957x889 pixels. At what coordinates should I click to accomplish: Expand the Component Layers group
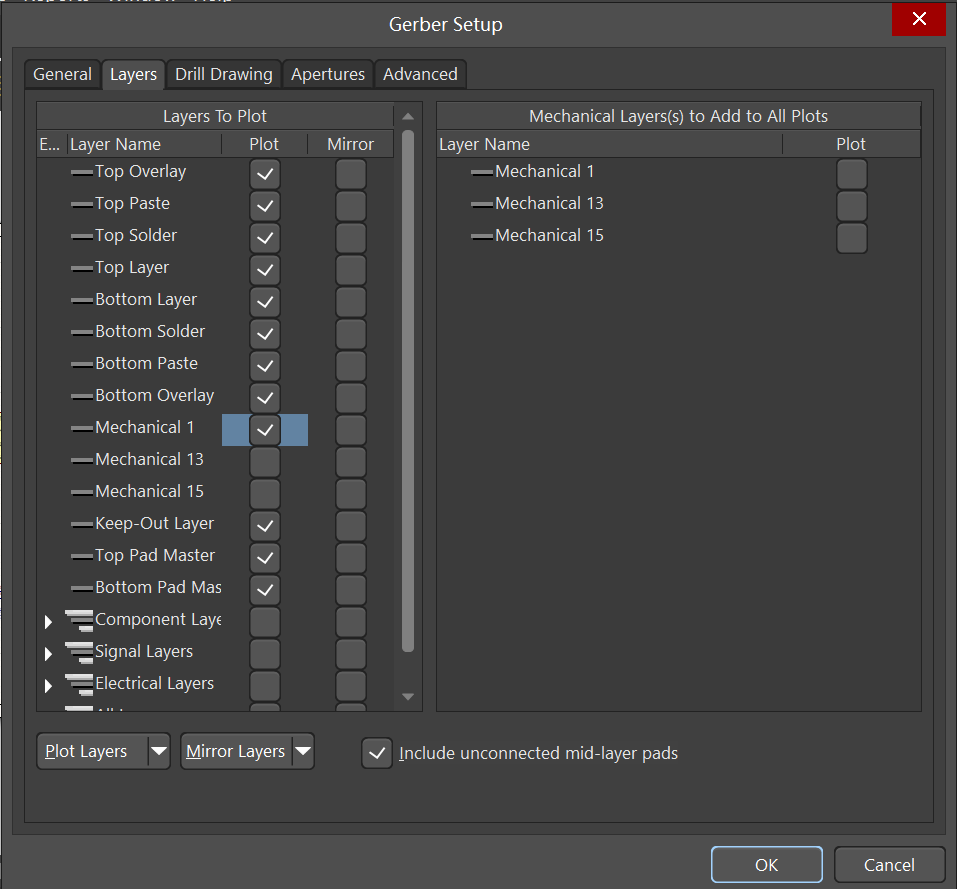point(48,622)
